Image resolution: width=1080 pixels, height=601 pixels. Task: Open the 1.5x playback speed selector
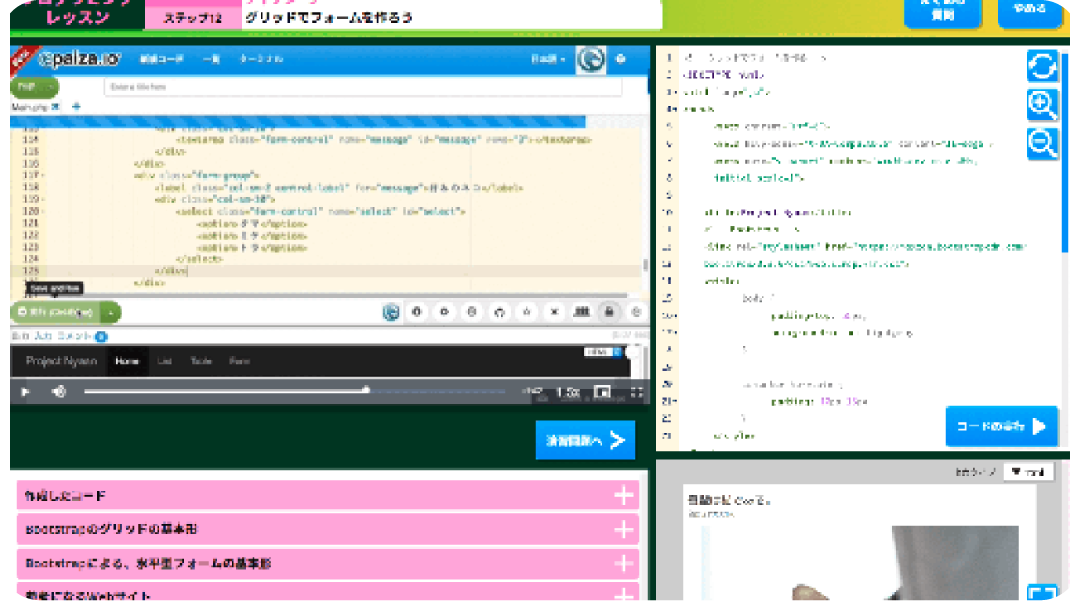[567, 392]
